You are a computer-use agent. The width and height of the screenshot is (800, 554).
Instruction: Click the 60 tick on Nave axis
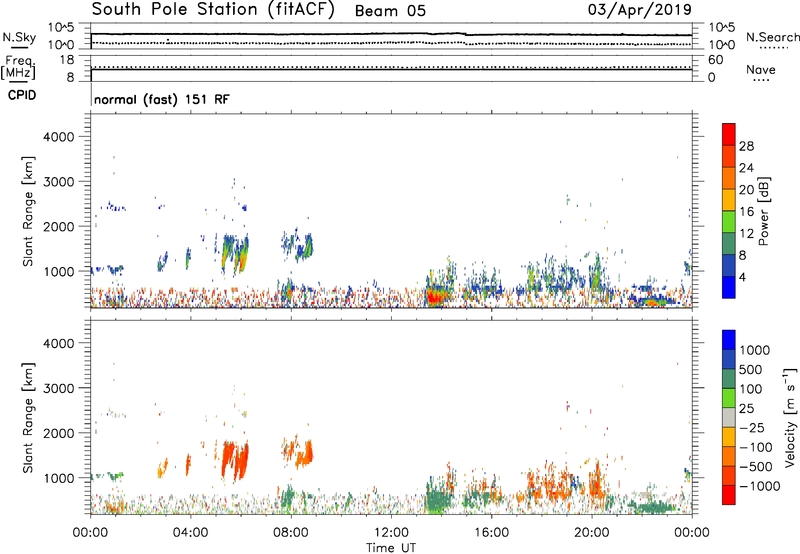716,60
